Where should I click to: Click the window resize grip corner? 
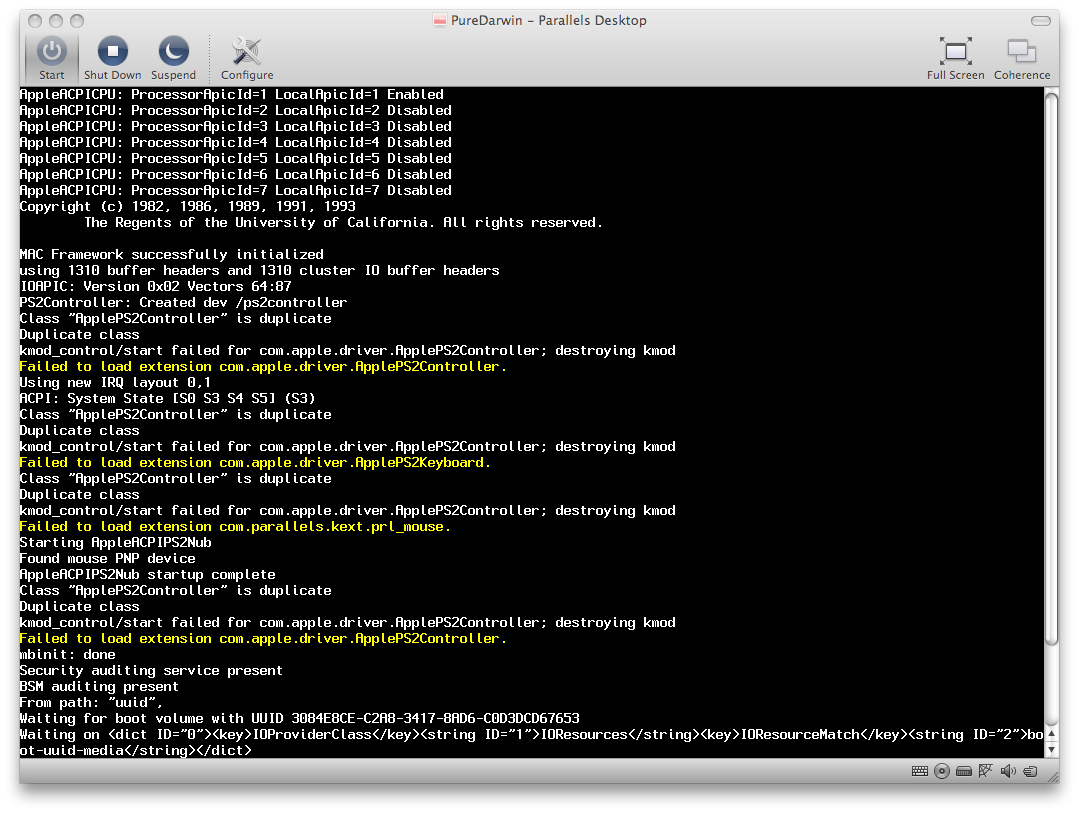pyautogui.click(x=1053, y=776)
